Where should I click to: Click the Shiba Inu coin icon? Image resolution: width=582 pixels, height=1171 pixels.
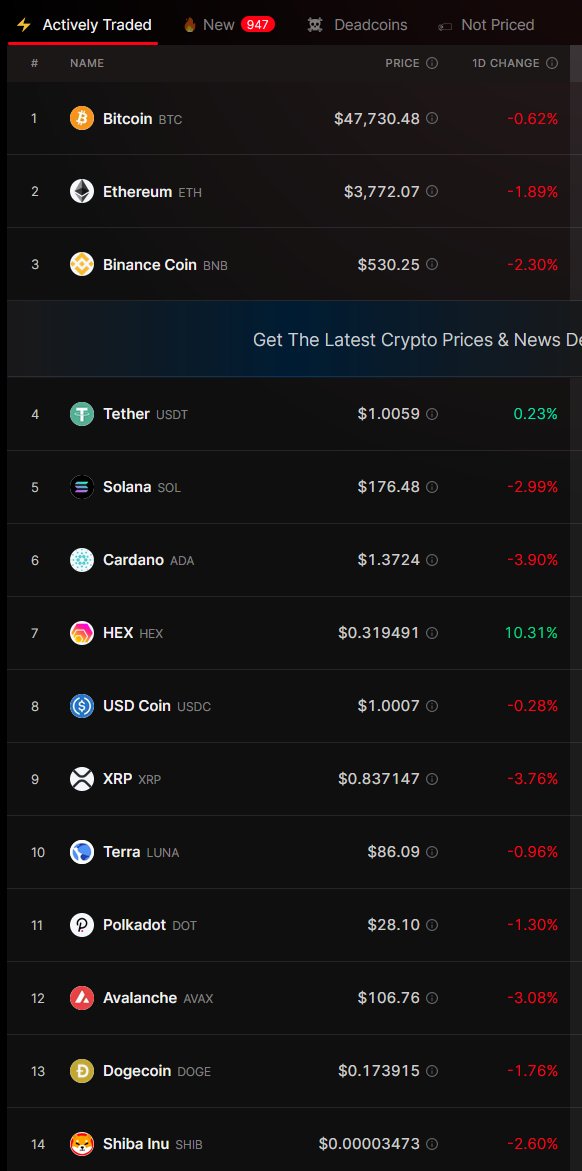[82, 1143]
